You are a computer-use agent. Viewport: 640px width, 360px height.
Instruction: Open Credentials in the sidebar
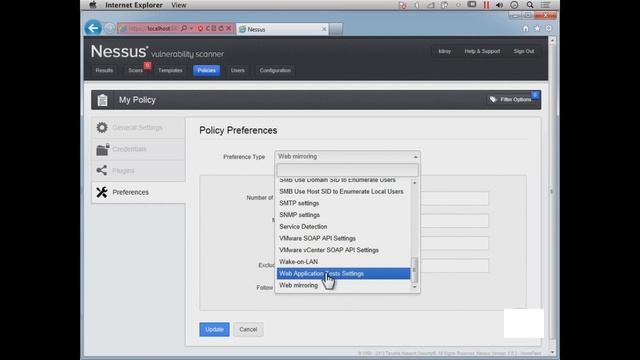click(138, 149)
